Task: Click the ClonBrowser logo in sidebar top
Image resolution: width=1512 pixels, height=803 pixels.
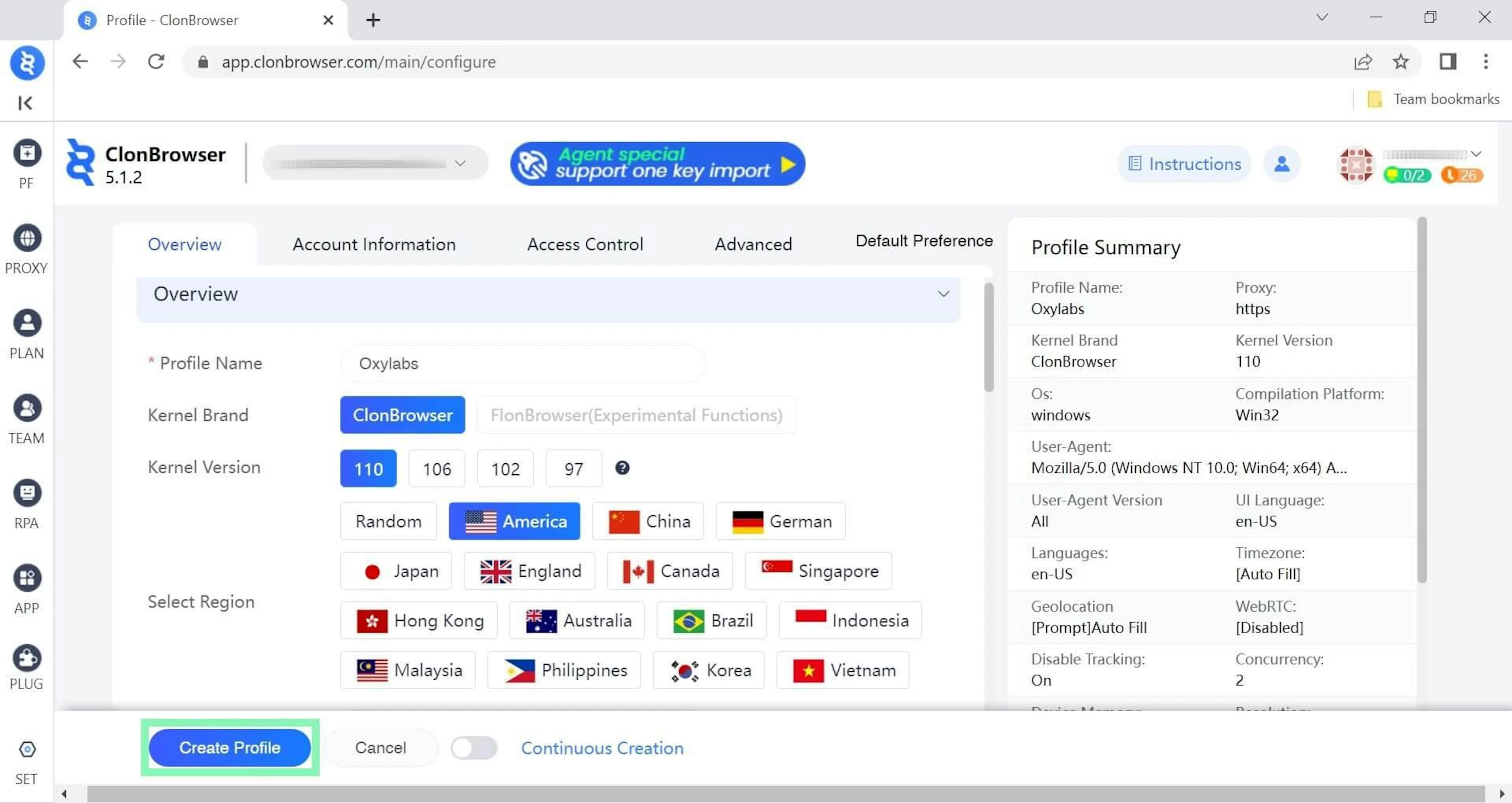Action: pyautogui.click(x=27, y=63)
